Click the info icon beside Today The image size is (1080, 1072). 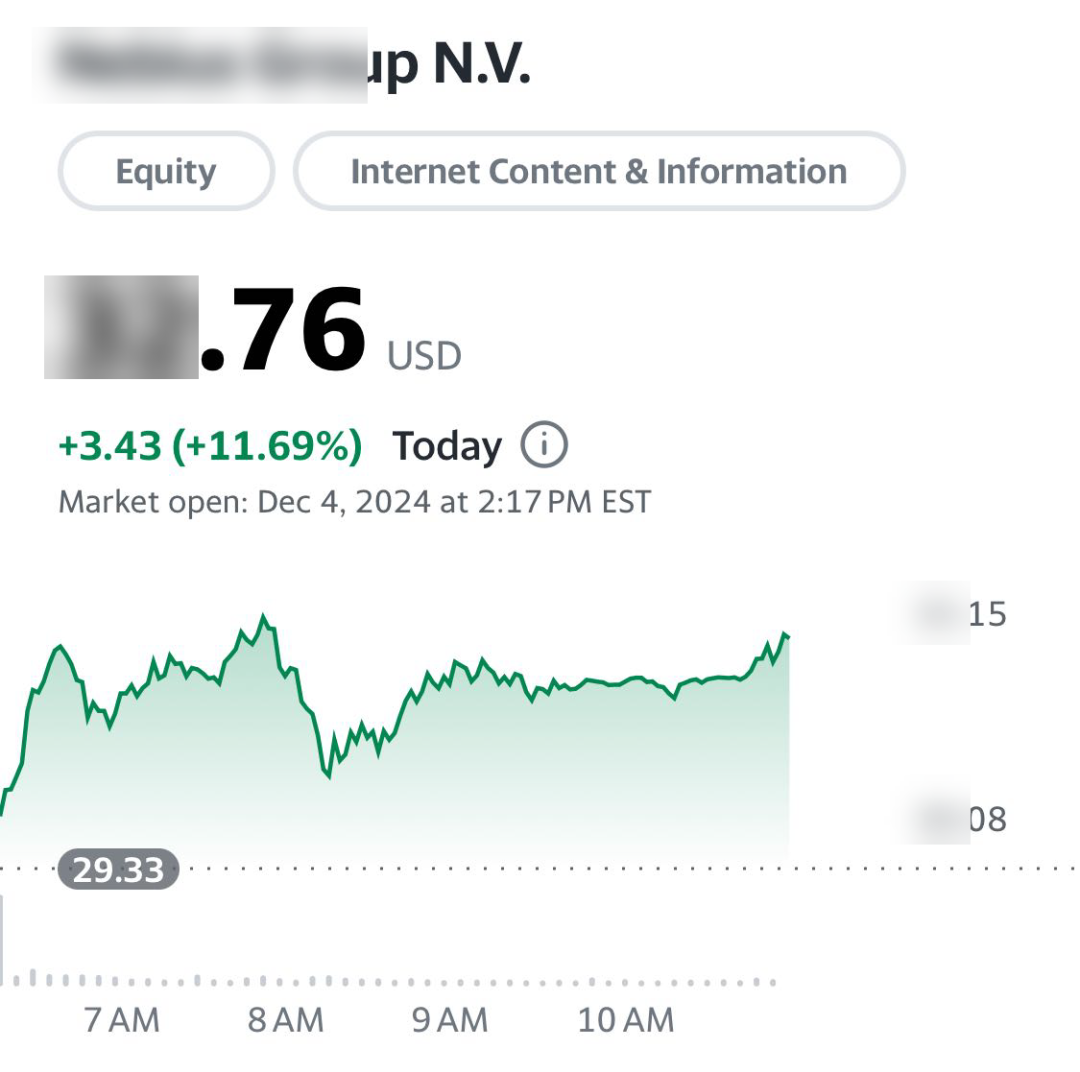tap(544, 445)
